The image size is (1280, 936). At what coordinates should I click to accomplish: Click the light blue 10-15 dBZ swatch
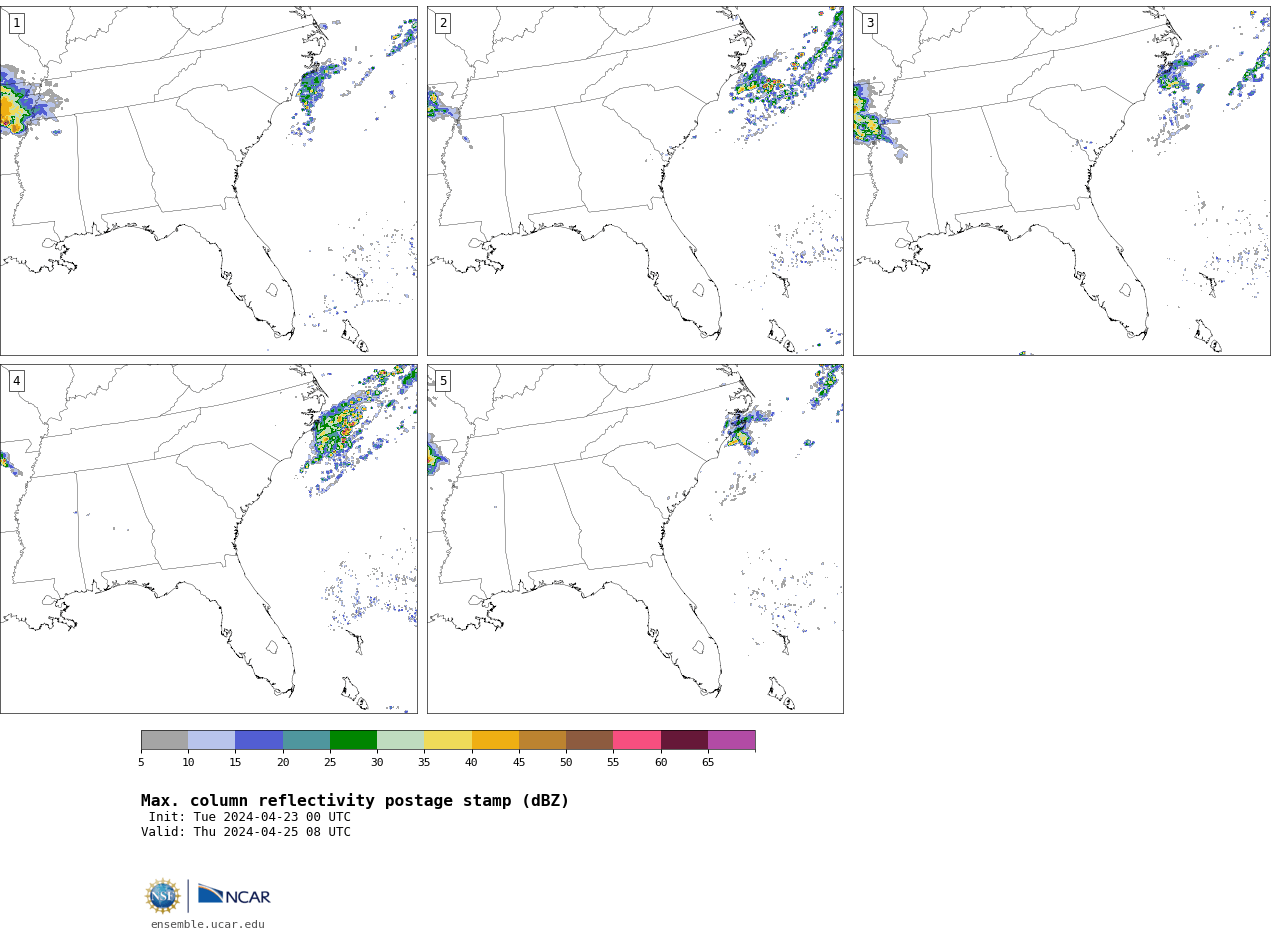pos(212,740)
